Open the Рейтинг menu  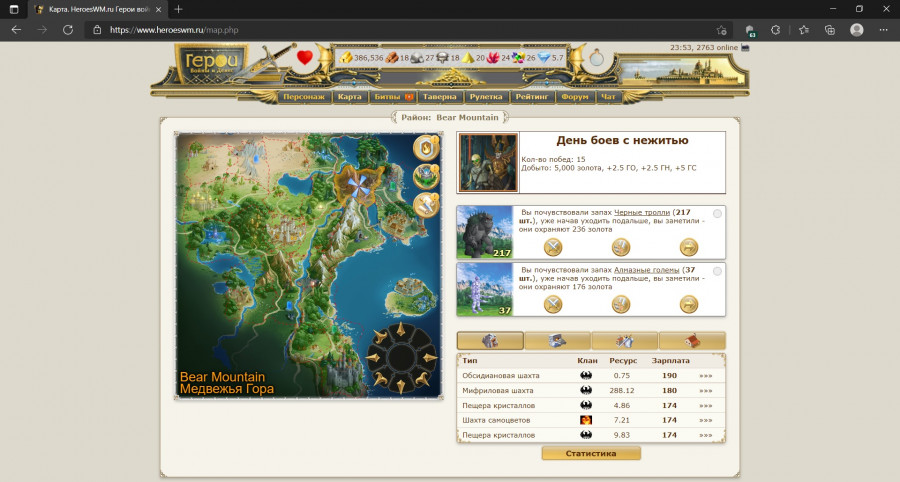(x=532, y=97)
